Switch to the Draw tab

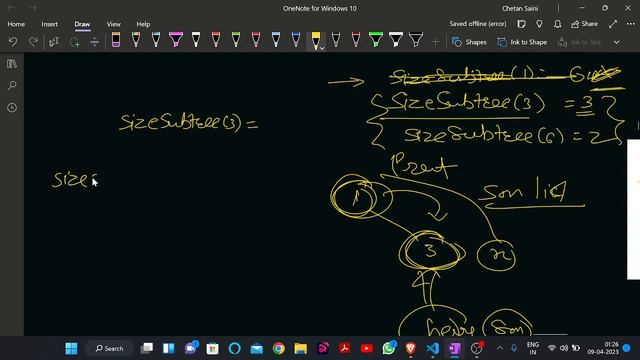click(82, 24)
